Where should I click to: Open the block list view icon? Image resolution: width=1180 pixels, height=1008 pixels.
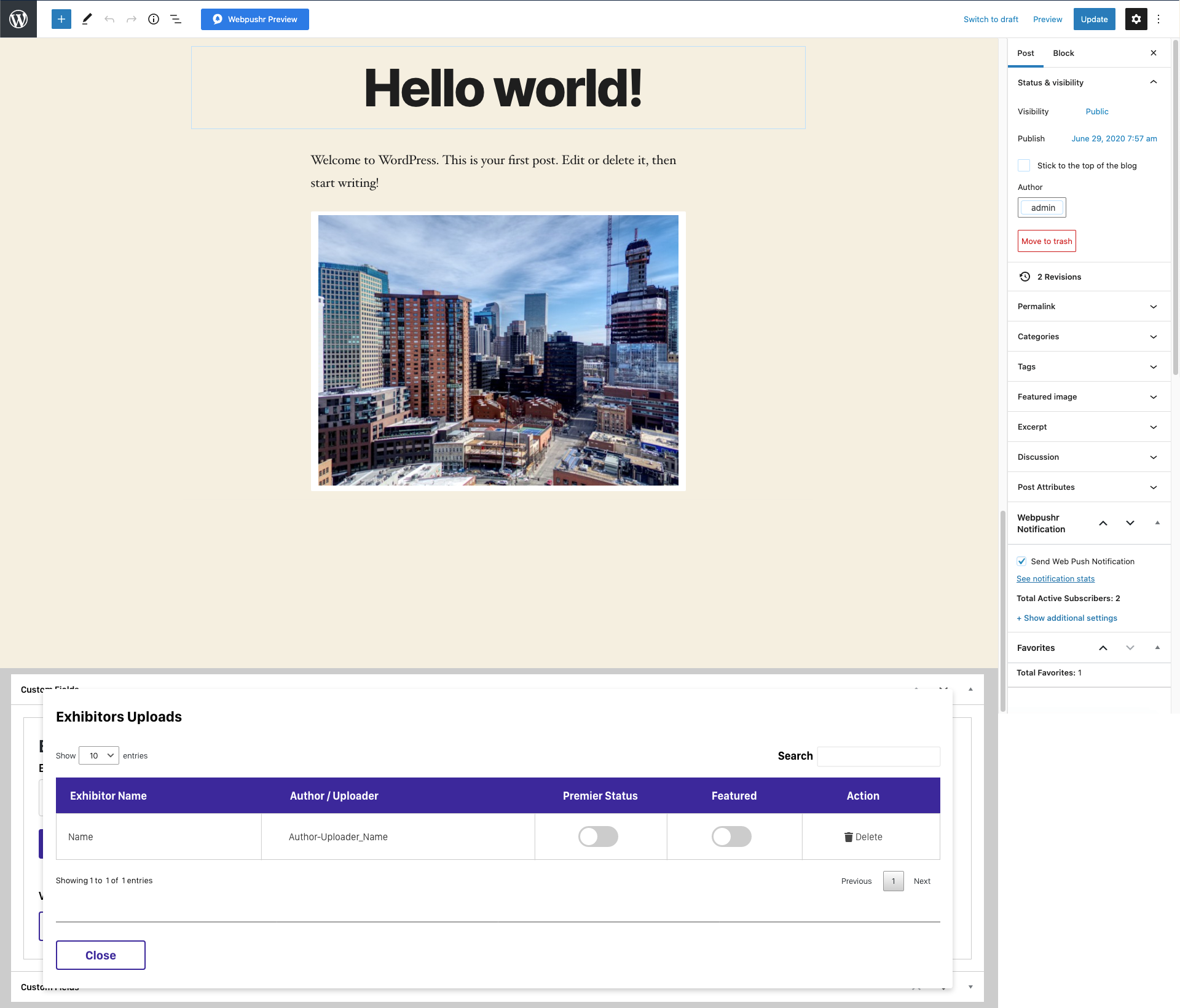click(x=176, y=19)
